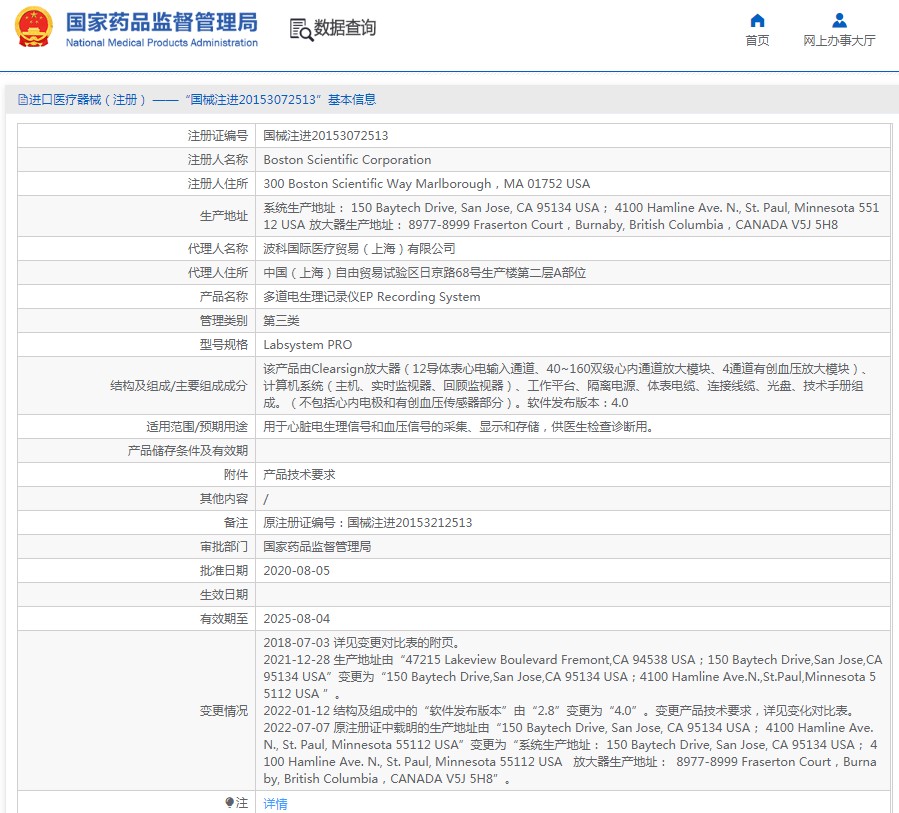The image size is (899, 813).
Task: Click the 适用范围/预期用途 label
Action: (x=197, y=427)
